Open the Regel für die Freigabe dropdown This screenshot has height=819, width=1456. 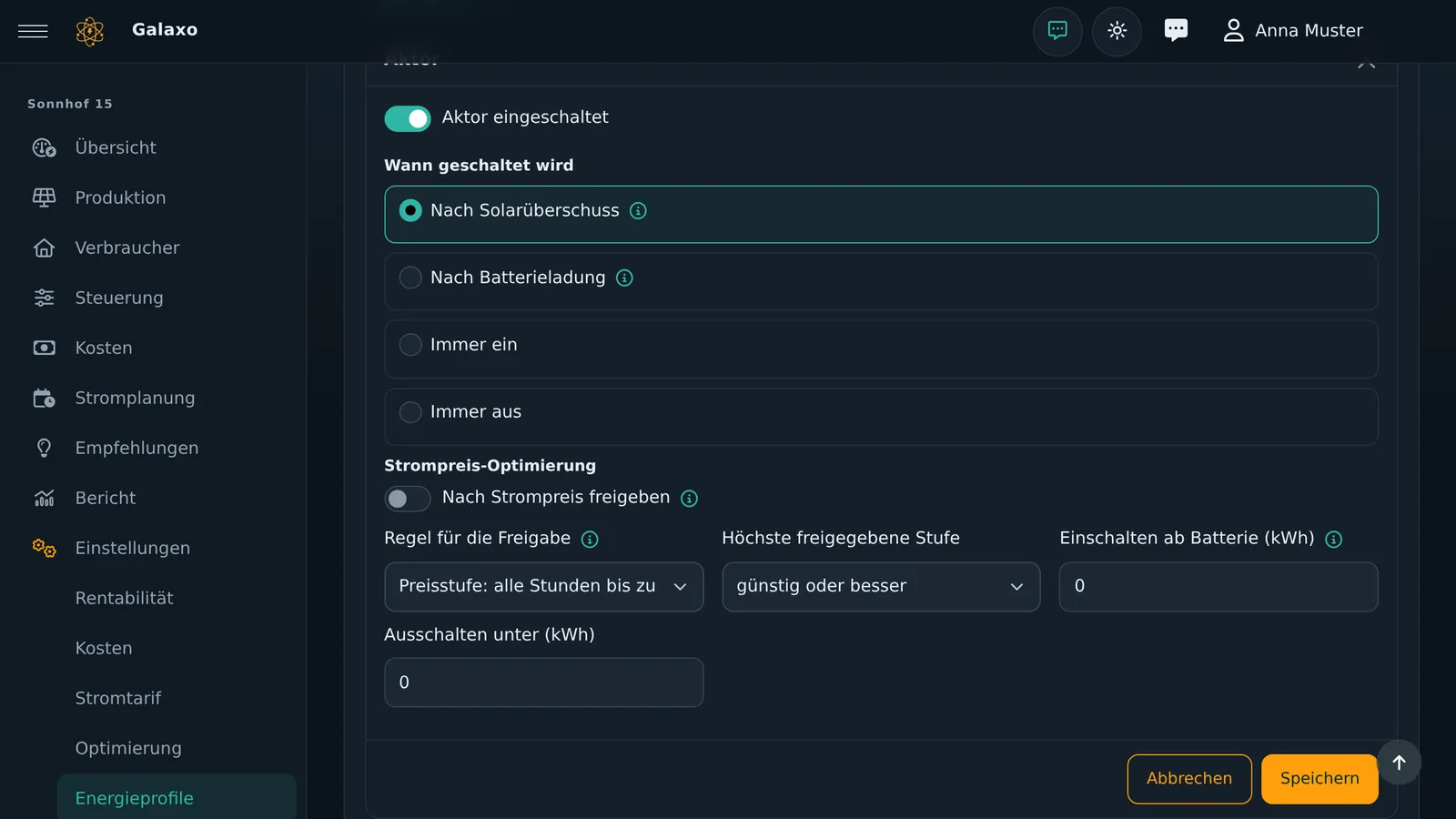pos(544,587)
